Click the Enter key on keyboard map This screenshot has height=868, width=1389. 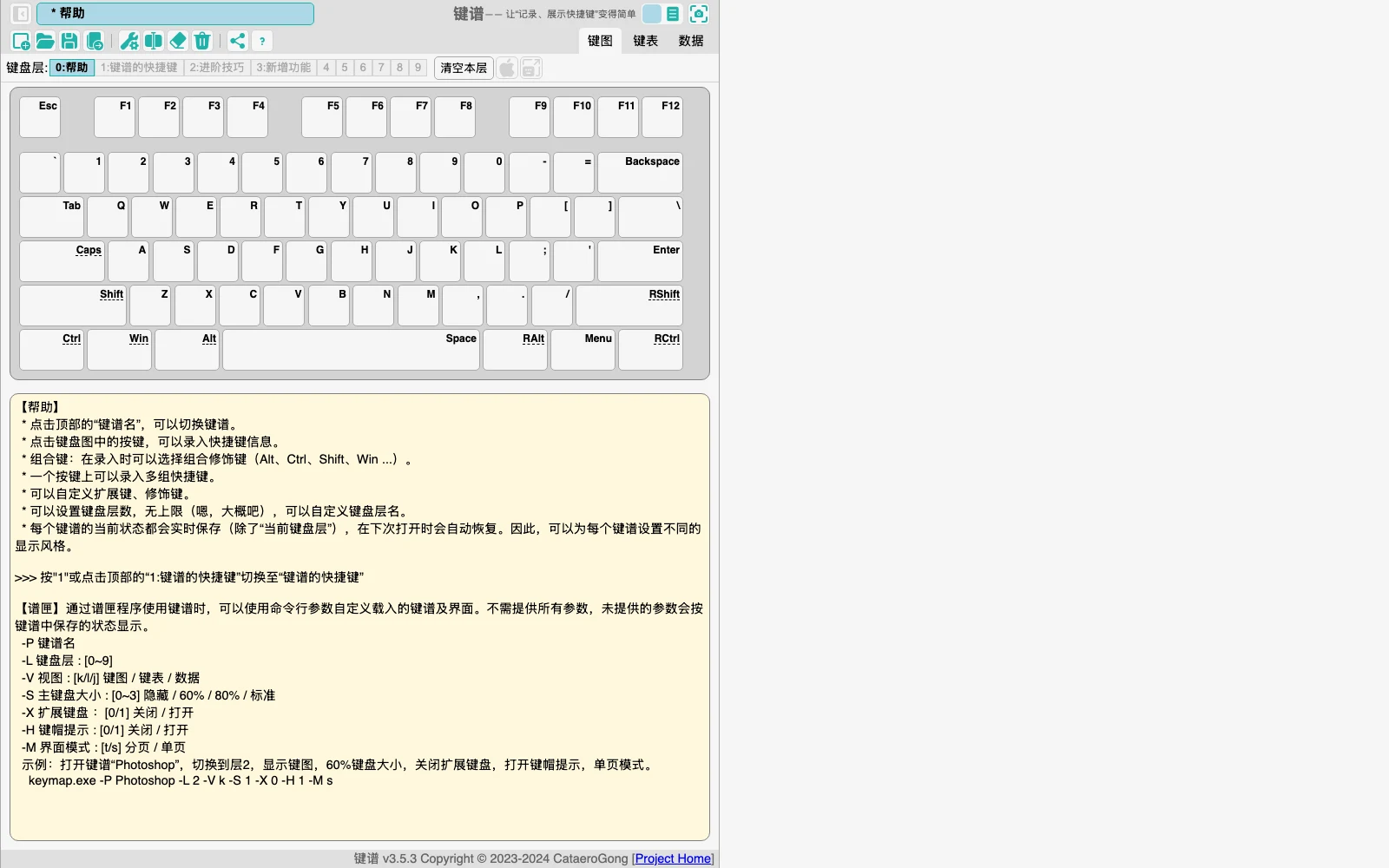641,261
